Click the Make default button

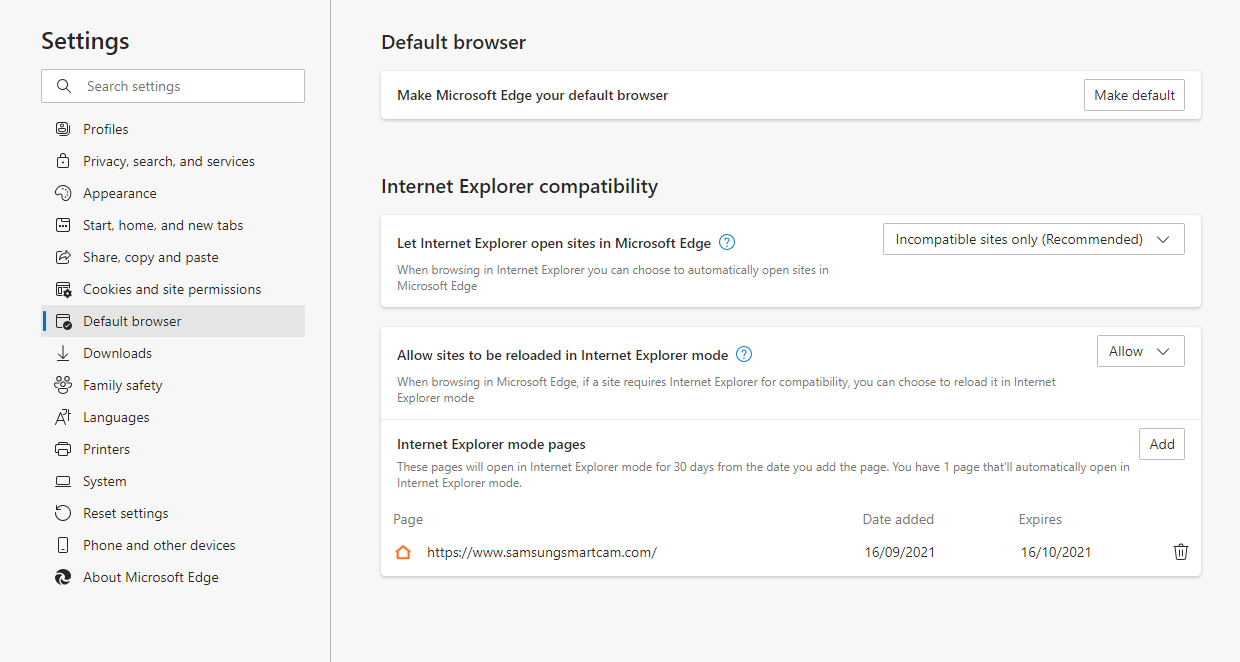pyautogui.click(x=1134, y=95)
